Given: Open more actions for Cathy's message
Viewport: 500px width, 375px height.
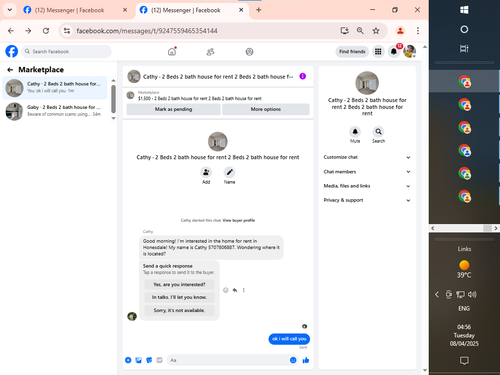Looking at the screenshot, I should coord(244,290).
